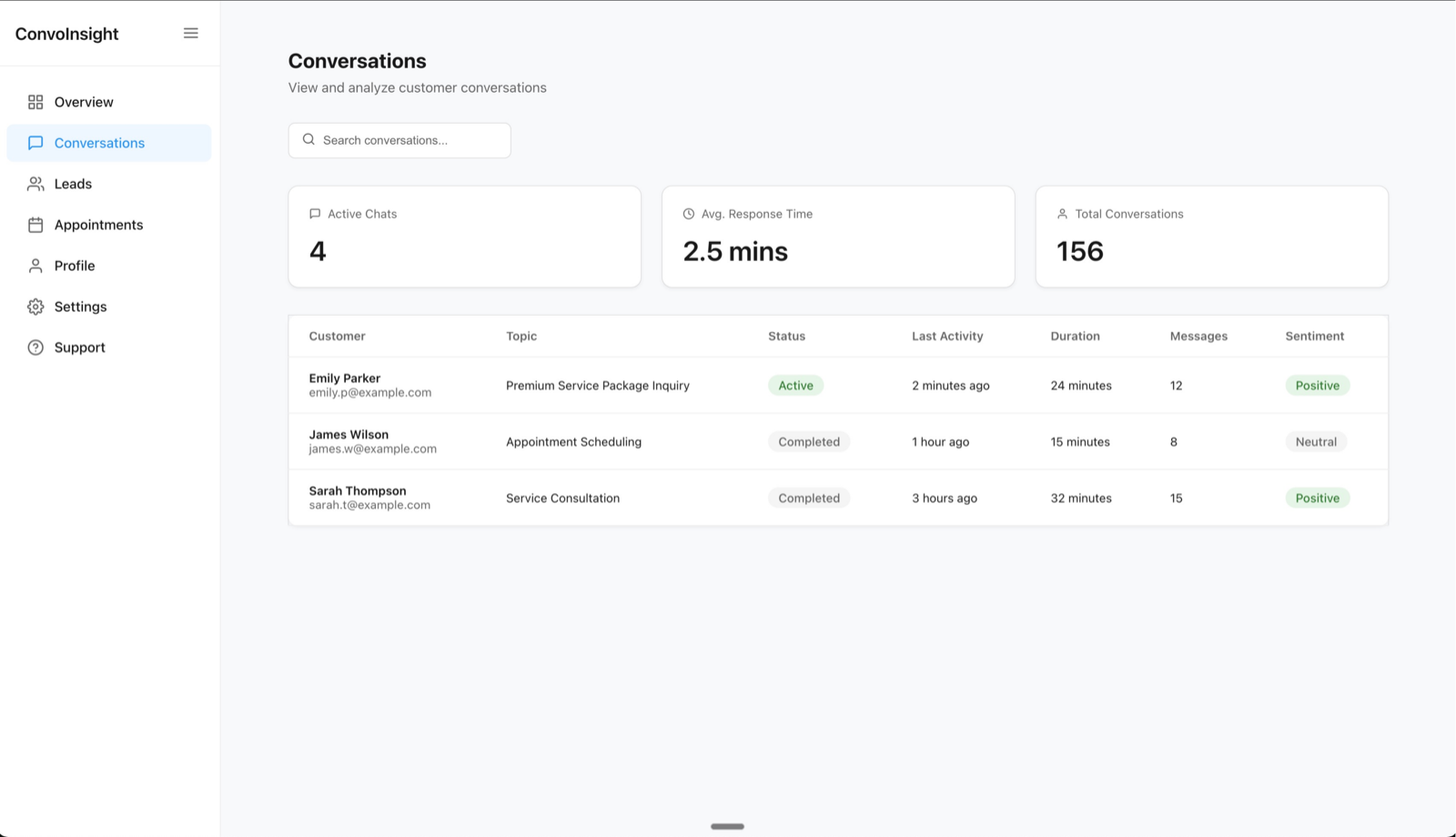1456x837 pixels.
Task: Open the Appointments page
Action: [x=109, y=225]
